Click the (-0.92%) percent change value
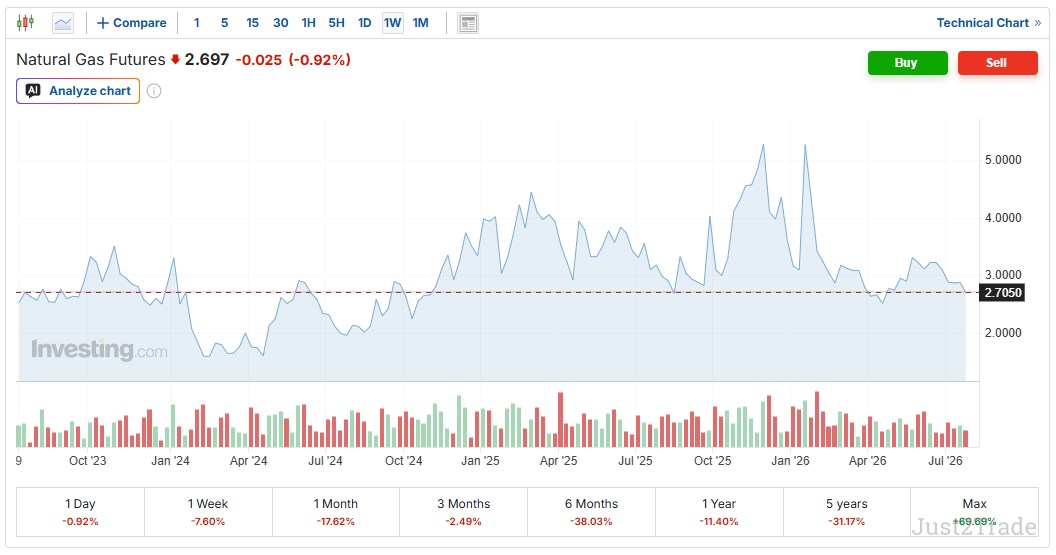The width and height of the screenshot is (1056, 555). pos(320,60)
